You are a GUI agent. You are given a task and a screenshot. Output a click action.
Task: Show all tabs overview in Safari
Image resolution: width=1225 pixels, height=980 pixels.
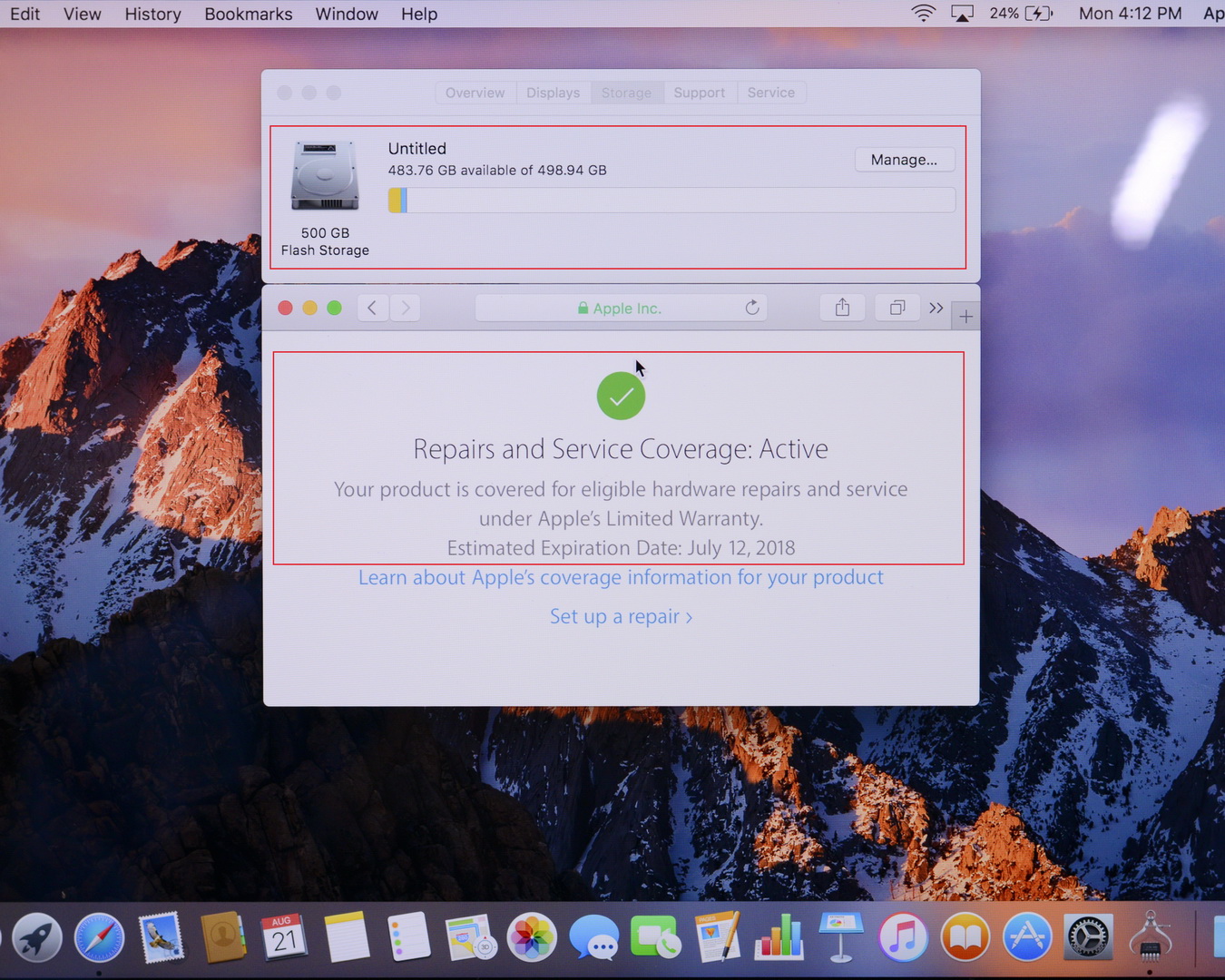[897, 308]
